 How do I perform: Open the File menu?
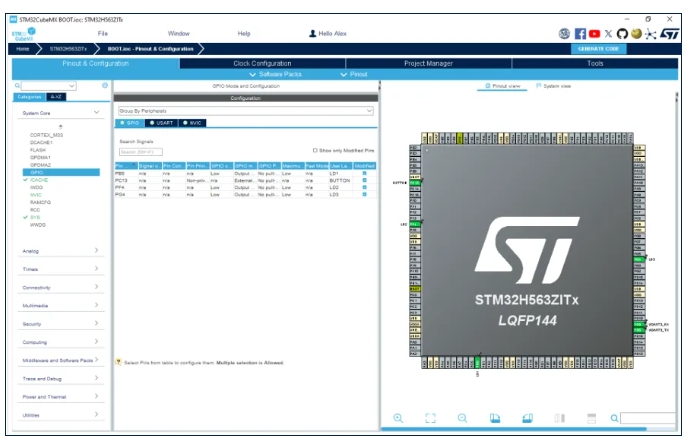click(103, 34)
